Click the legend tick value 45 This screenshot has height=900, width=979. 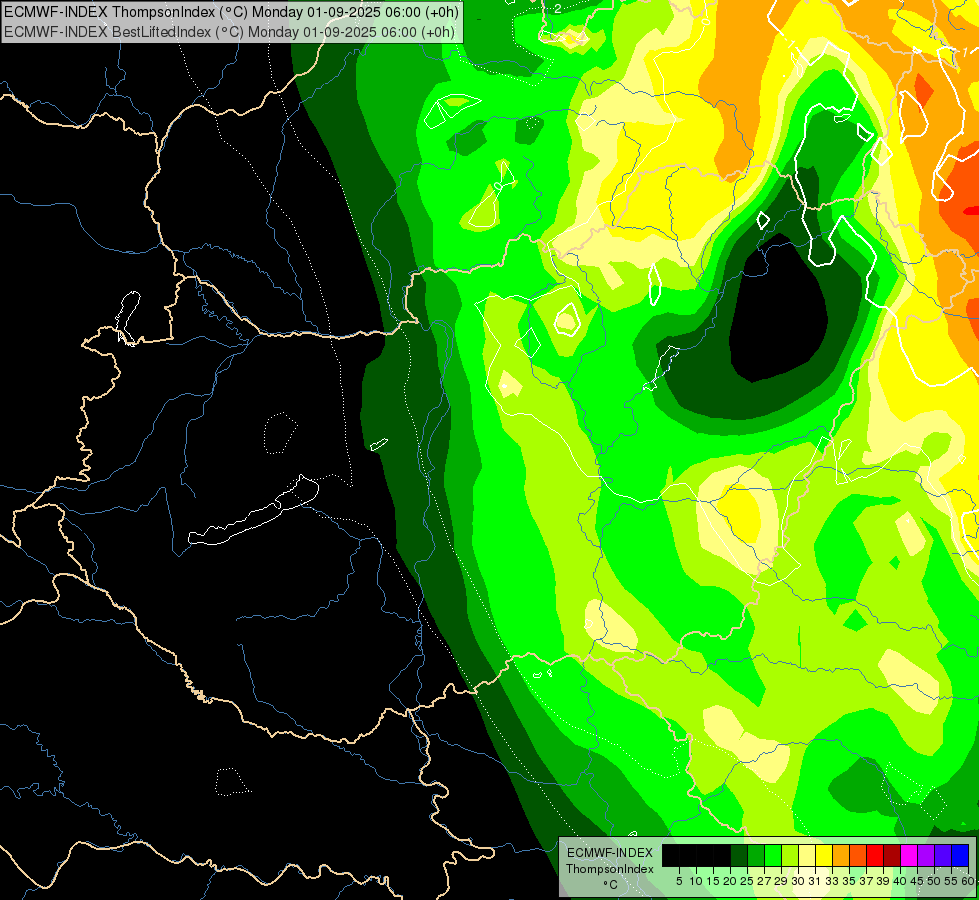tap(918, 881)
